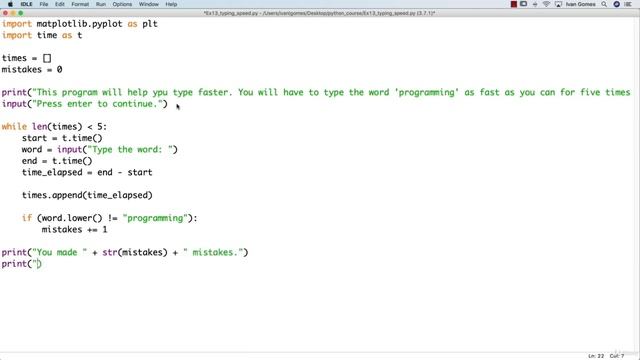Click the 'times = []' line
640x360 pixels.
coord(27,58)
